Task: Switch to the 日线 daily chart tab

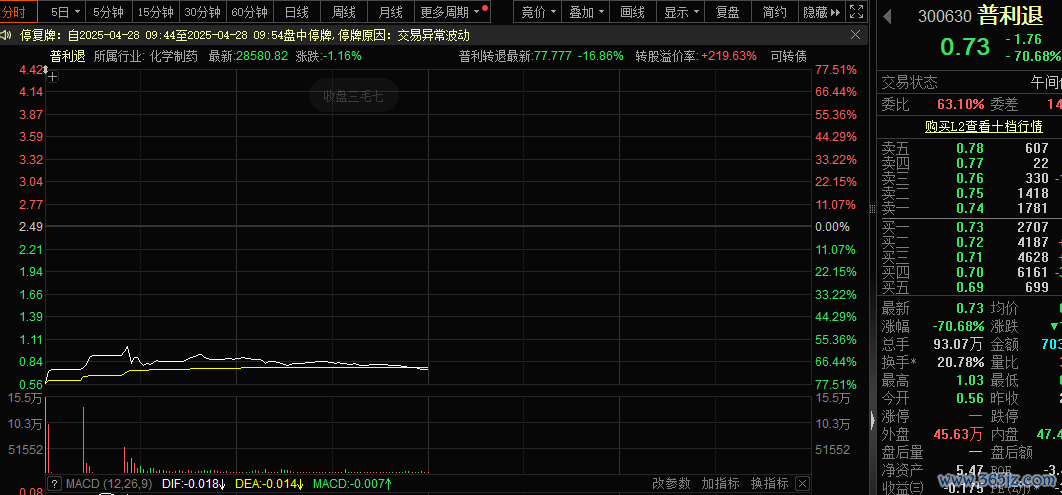Action: [x=296, y=12]
